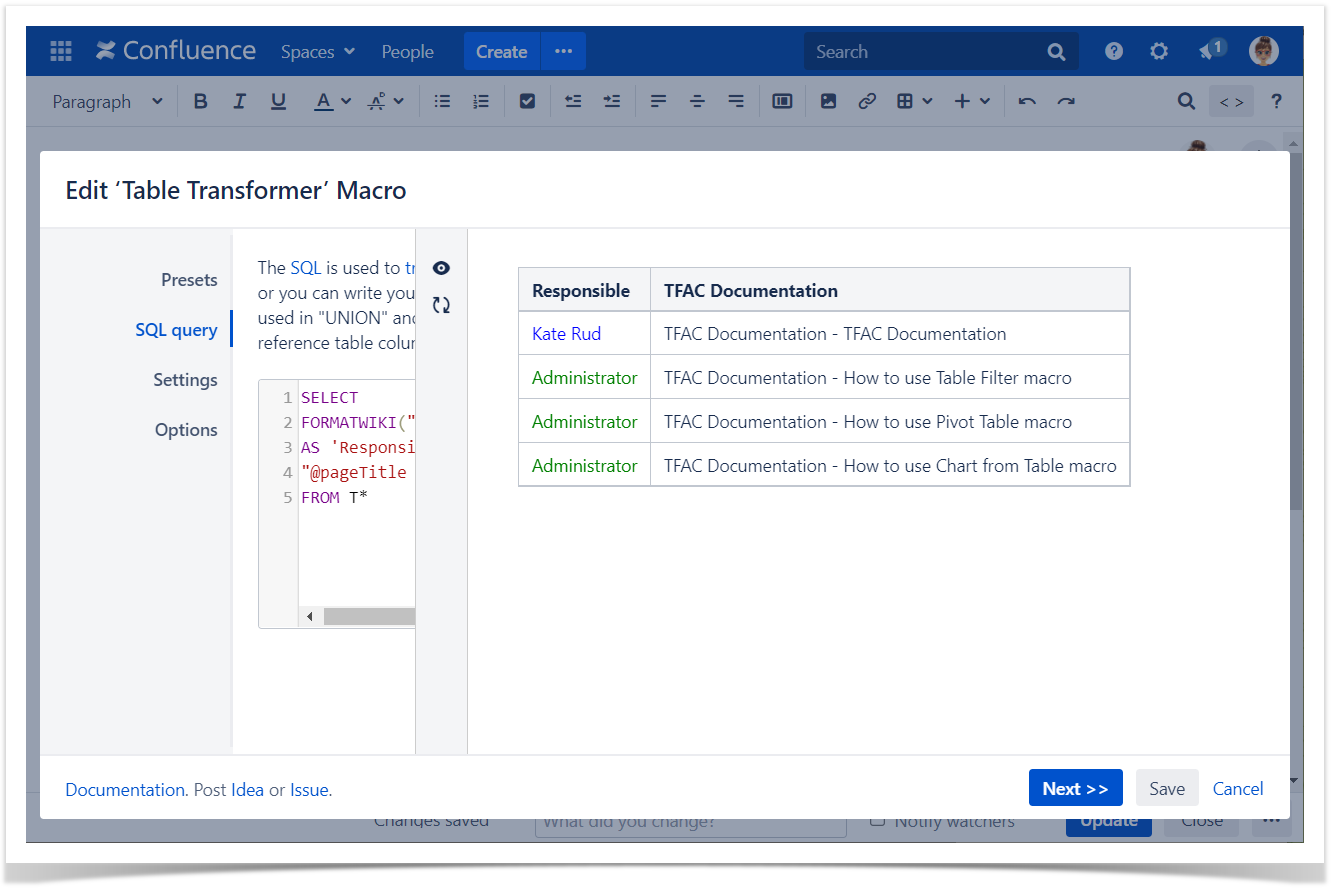This screenshot has width=1338, height=892.
Task: Insert a link using the chain icon
Action: point(867,101)
